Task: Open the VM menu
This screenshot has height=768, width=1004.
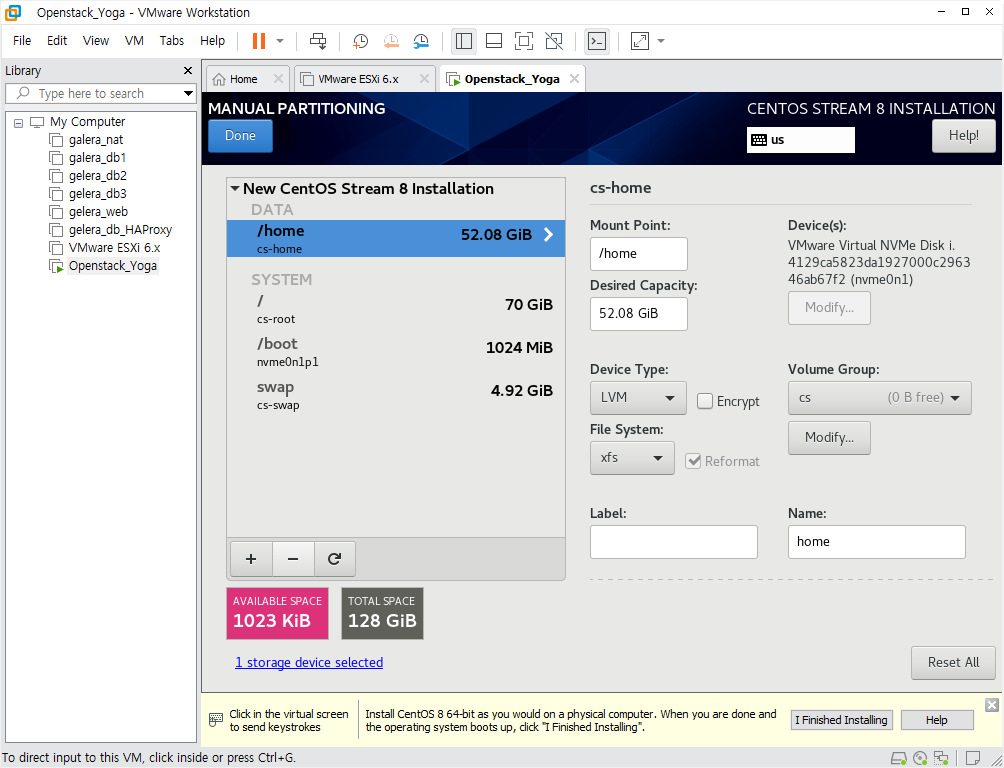Action: point(134,40)
